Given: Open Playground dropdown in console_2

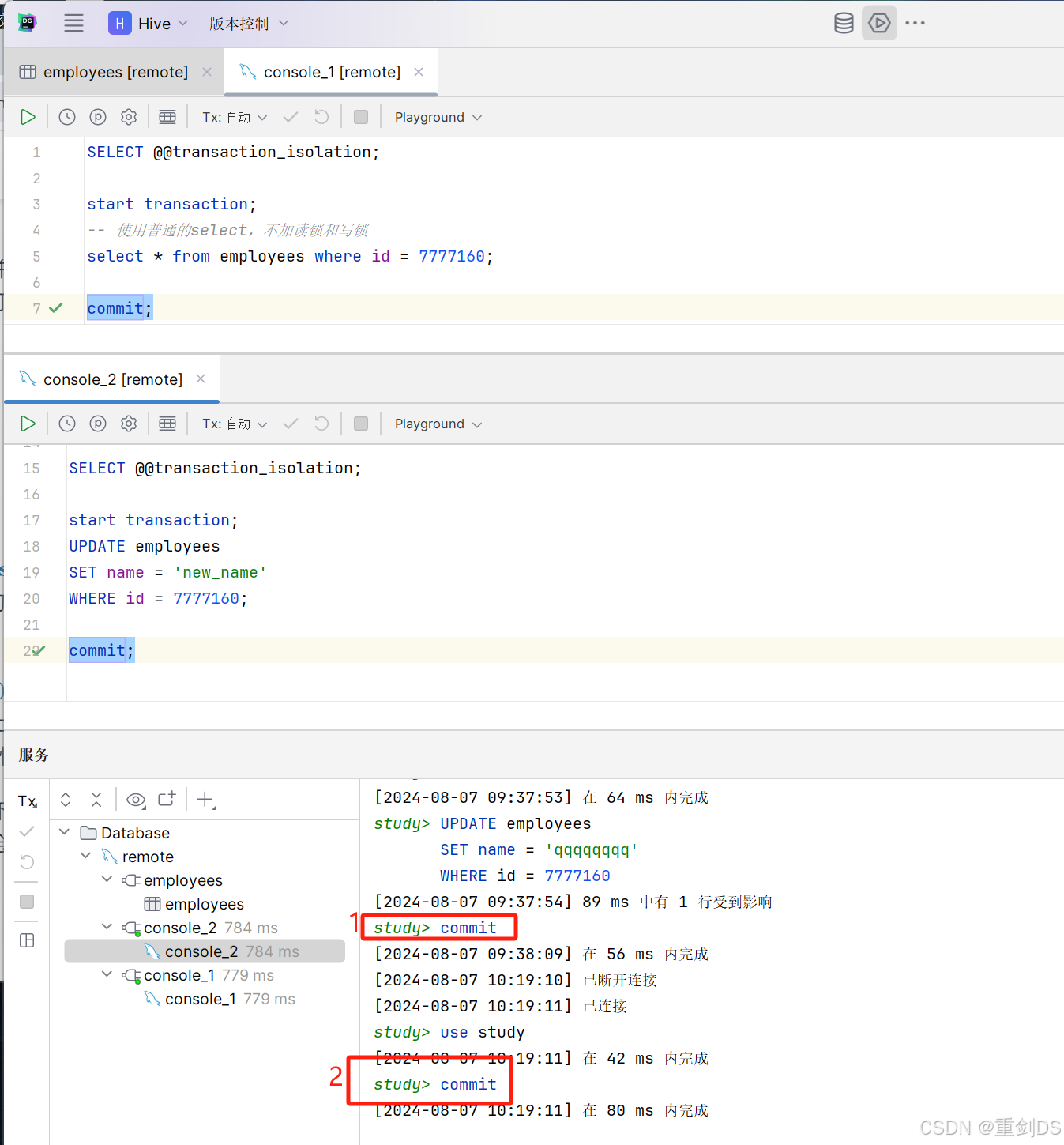Looking at the screenshot, I should [x=438, y=424].
